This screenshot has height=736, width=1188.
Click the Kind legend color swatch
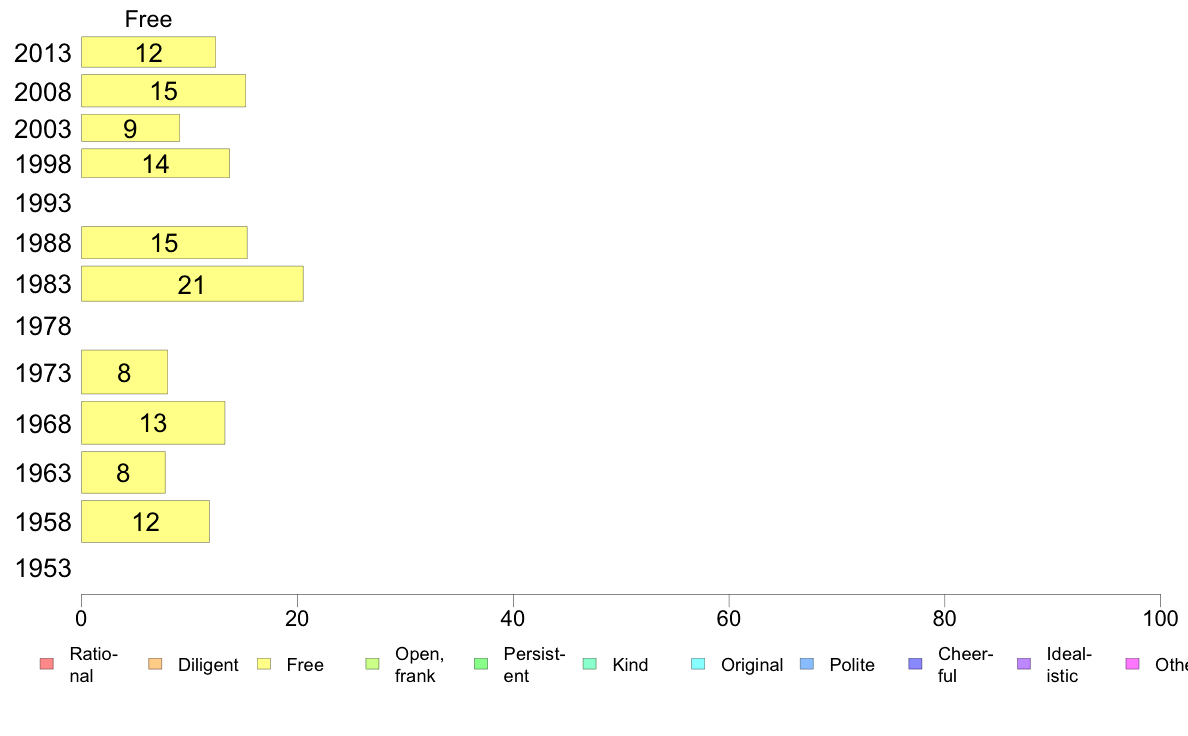(589, 664)
